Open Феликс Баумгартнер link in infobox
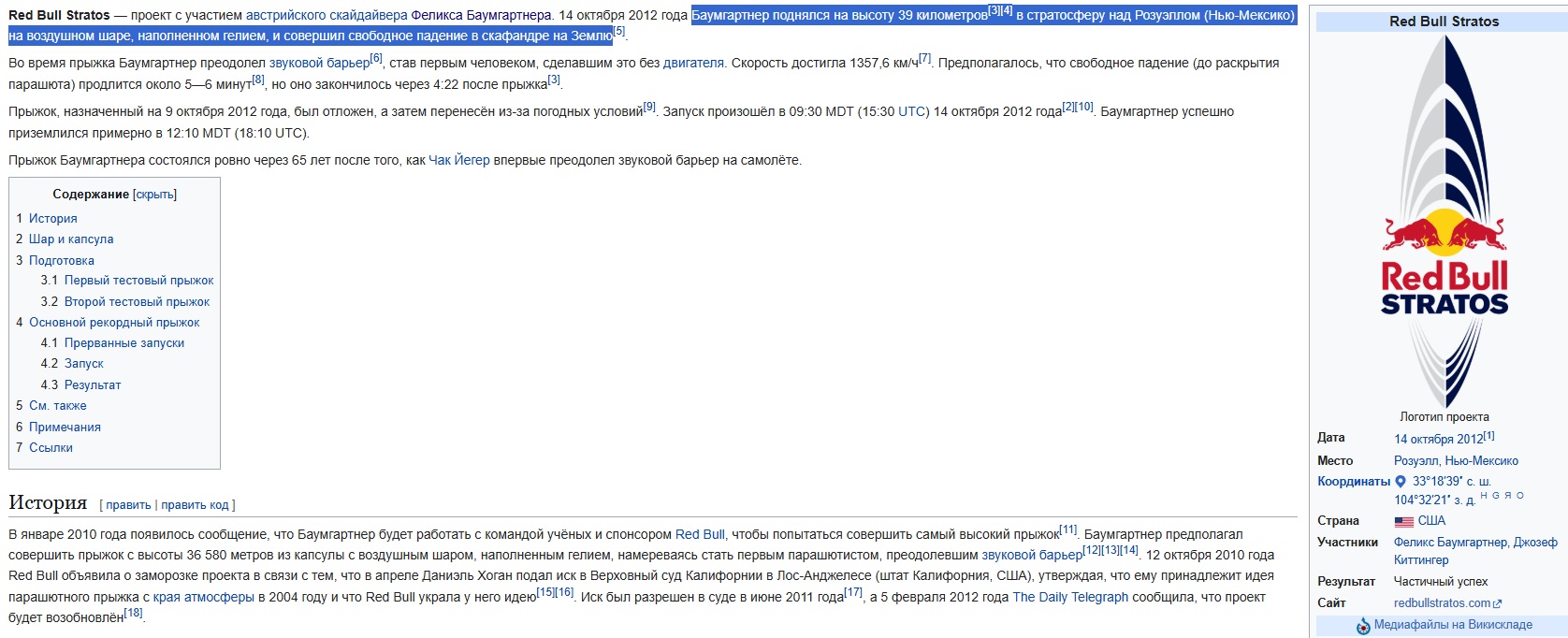Image resolution: width=1568 pixels, height=638 pixels. pos(1451,543)
